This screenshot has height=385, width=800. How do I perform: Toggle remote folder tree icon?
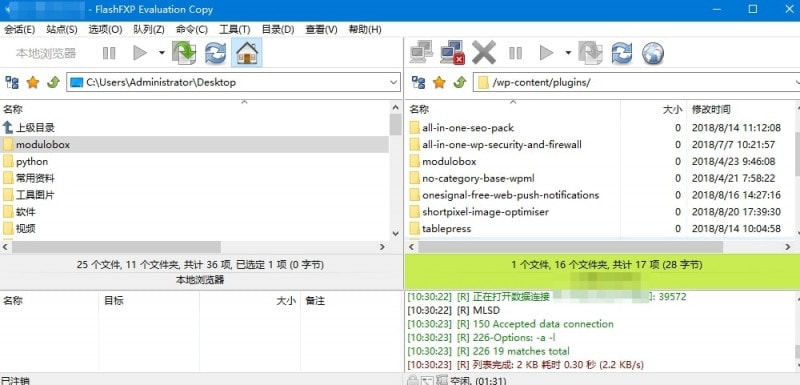point(418,82)
